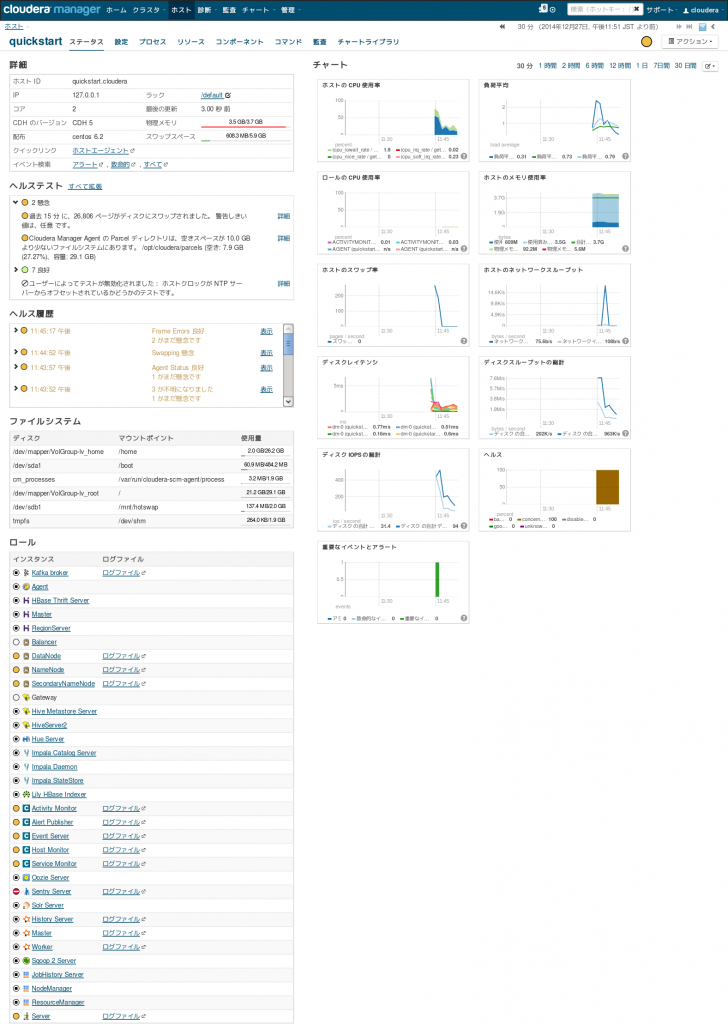Click the Kafka broker role icon

[x=26, y=573]
